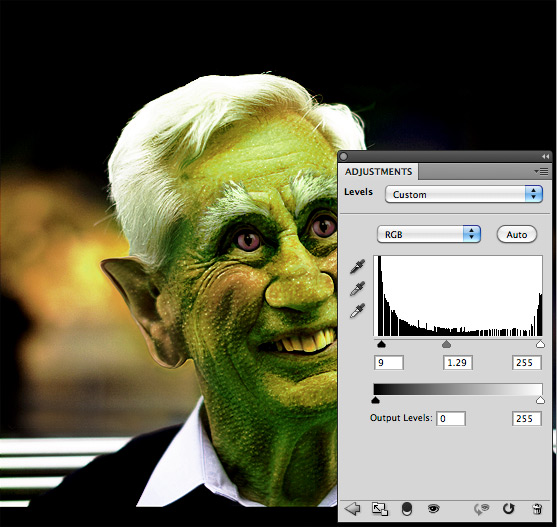Open the Levels preset Custom dropdown
The height and width of the screenshot is (527, 557).
pyautogui.click(x=464, y=194)
